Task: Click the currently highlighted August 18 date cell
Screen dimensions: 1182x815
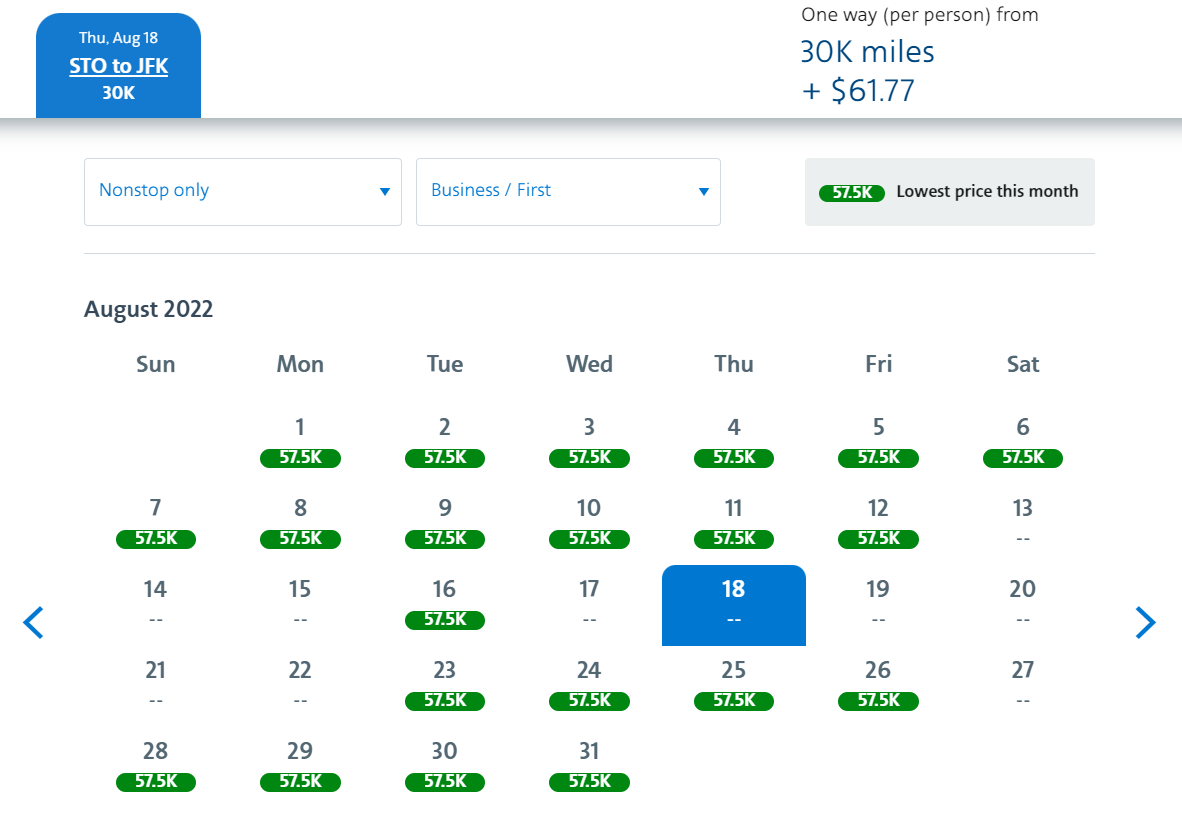Action: click(x=733, y=605)
